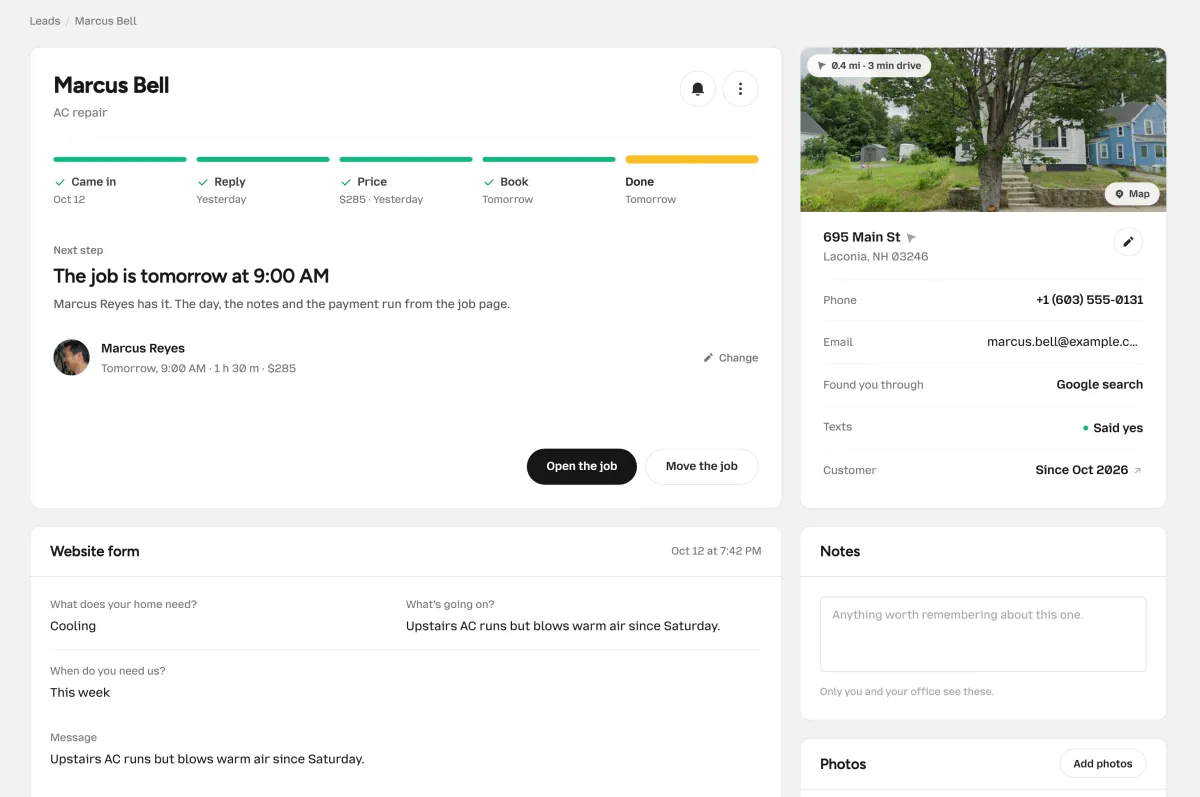The image size is (1200, 797).
Task: Click the green progress bar above Price
Action: tap(406, 159)
